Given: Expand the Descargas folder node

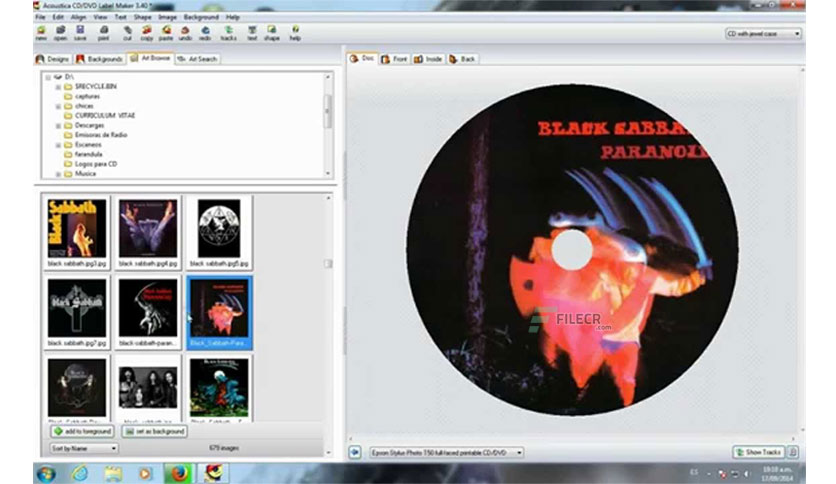Looking at the screenshot, I should pos(58,126).
